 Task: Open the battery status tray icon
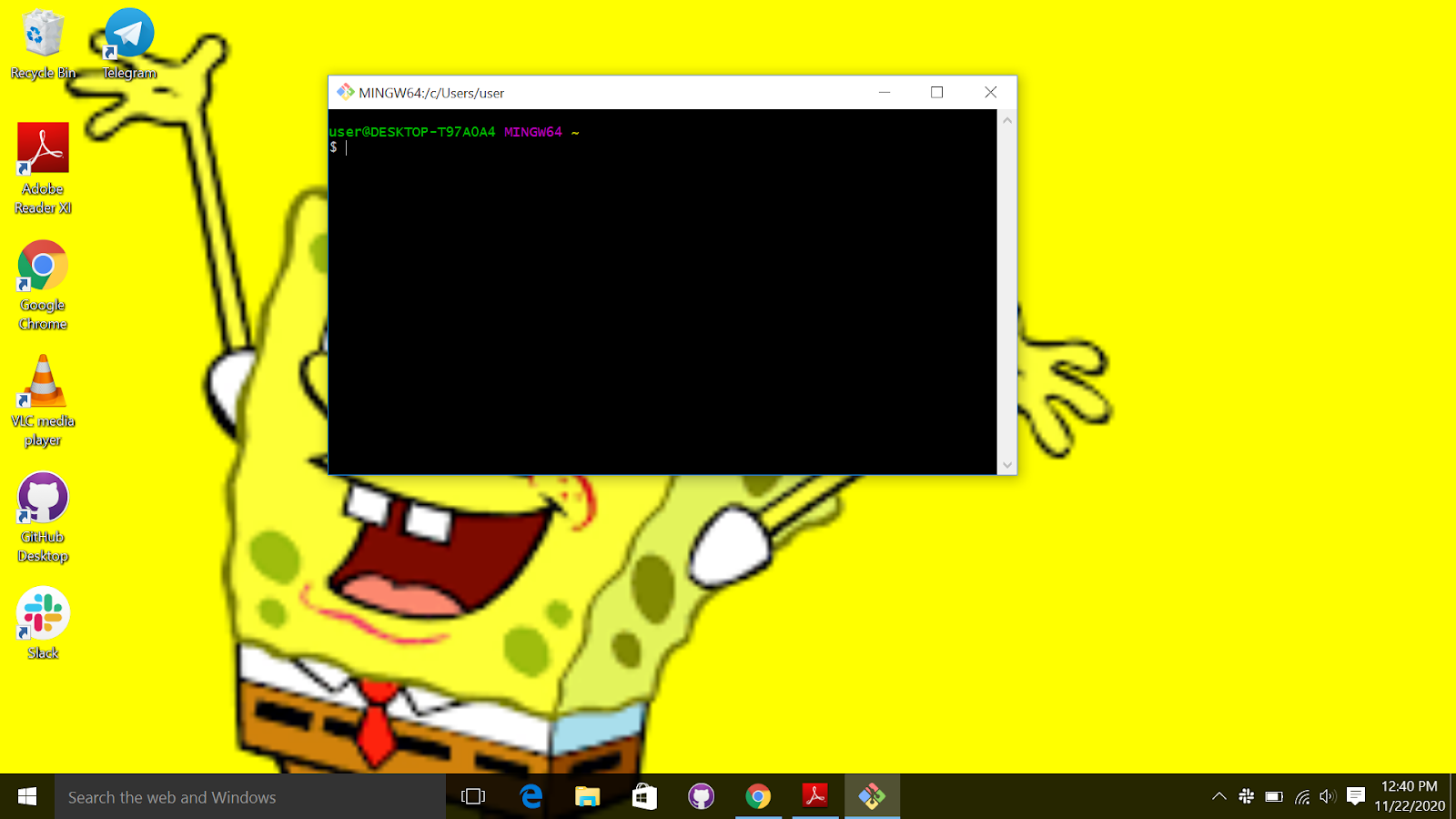pyautogui.click(x=1274, y=797)
